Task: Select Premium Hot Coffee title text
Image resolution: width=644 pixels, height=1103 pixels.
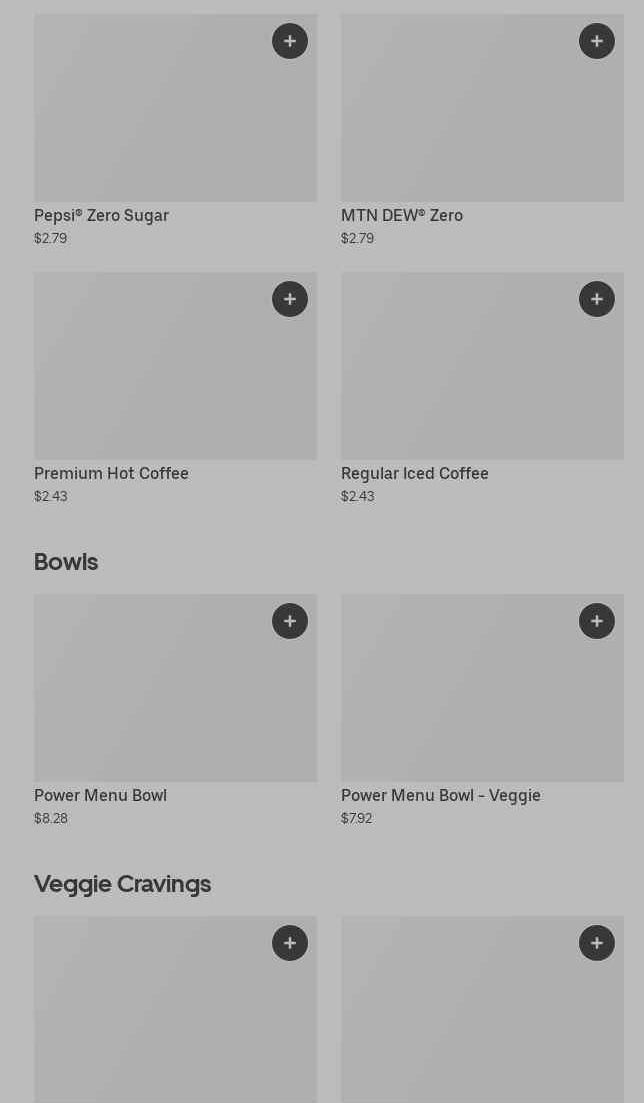Action: click(111, 473)
